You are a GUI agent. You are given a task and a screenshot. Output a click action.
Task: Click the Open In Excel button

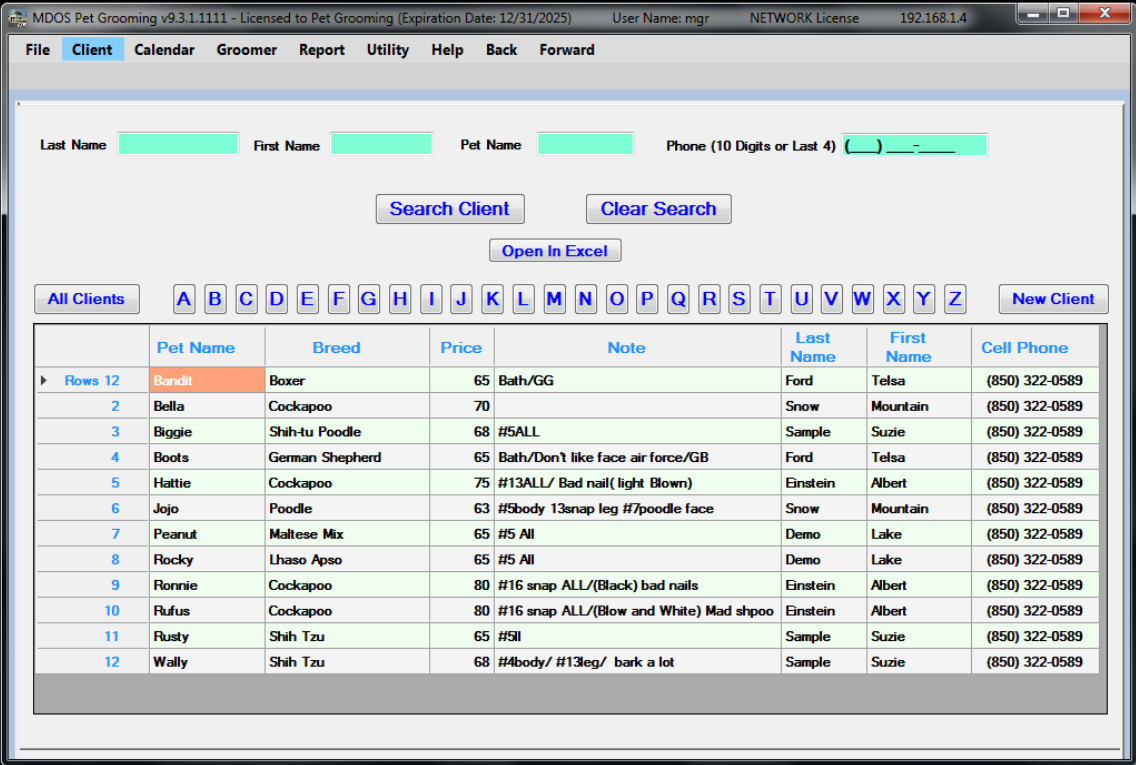[x=555, y=250]
